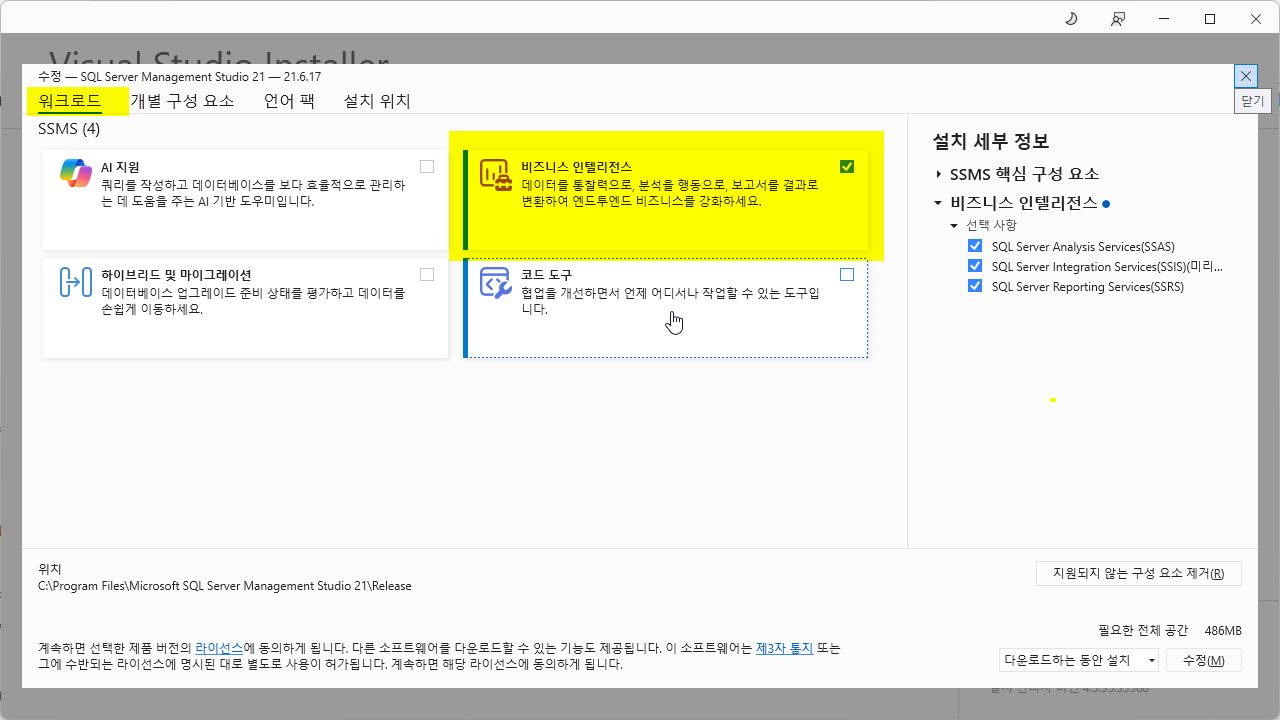Click the 지원되지 않는 구성 요소 제거 button
The image size is (1280, 720).
[x=1139, y=574]
